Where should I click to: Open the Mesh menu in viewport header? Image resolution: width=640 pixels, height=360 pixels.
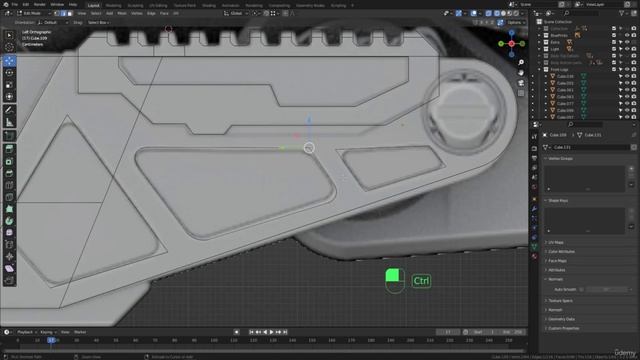pyautogui.click(x=122, y=13)
